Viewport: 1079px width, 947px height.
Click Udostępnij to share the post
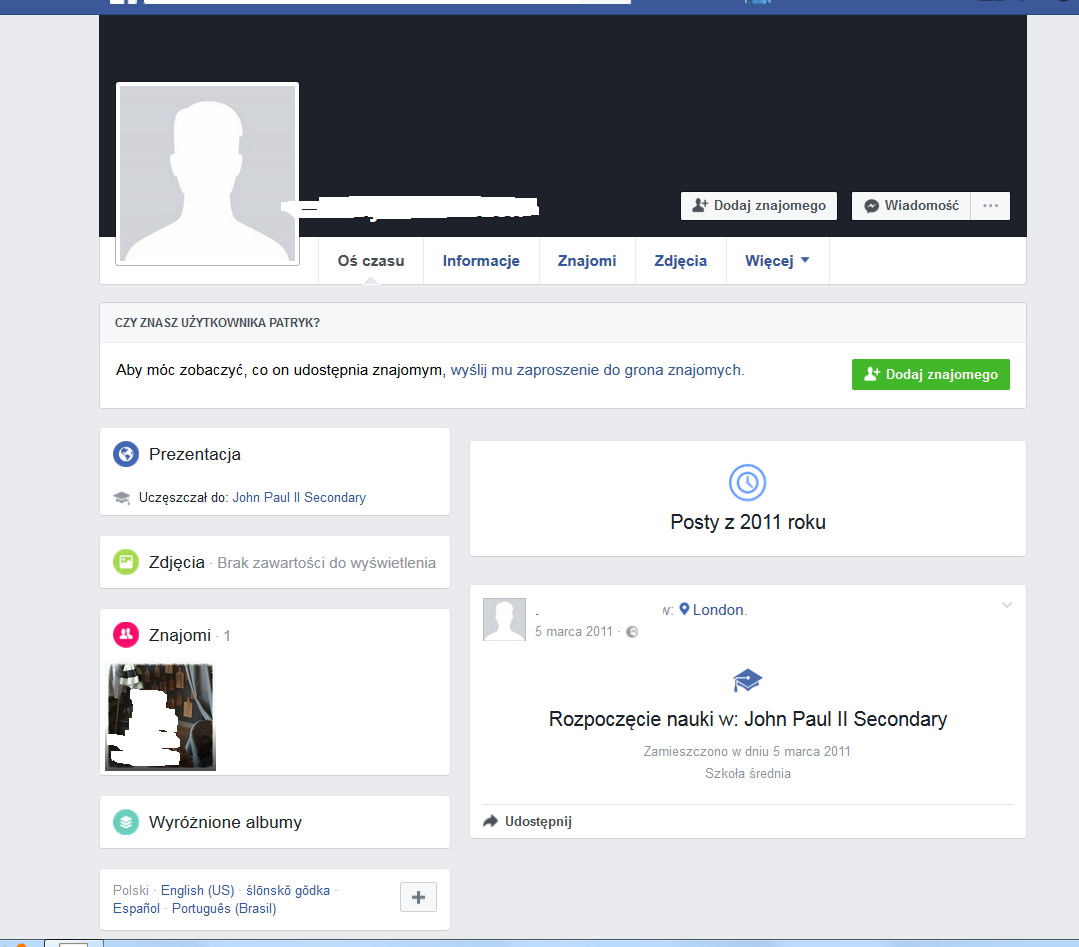pos(538,822)
